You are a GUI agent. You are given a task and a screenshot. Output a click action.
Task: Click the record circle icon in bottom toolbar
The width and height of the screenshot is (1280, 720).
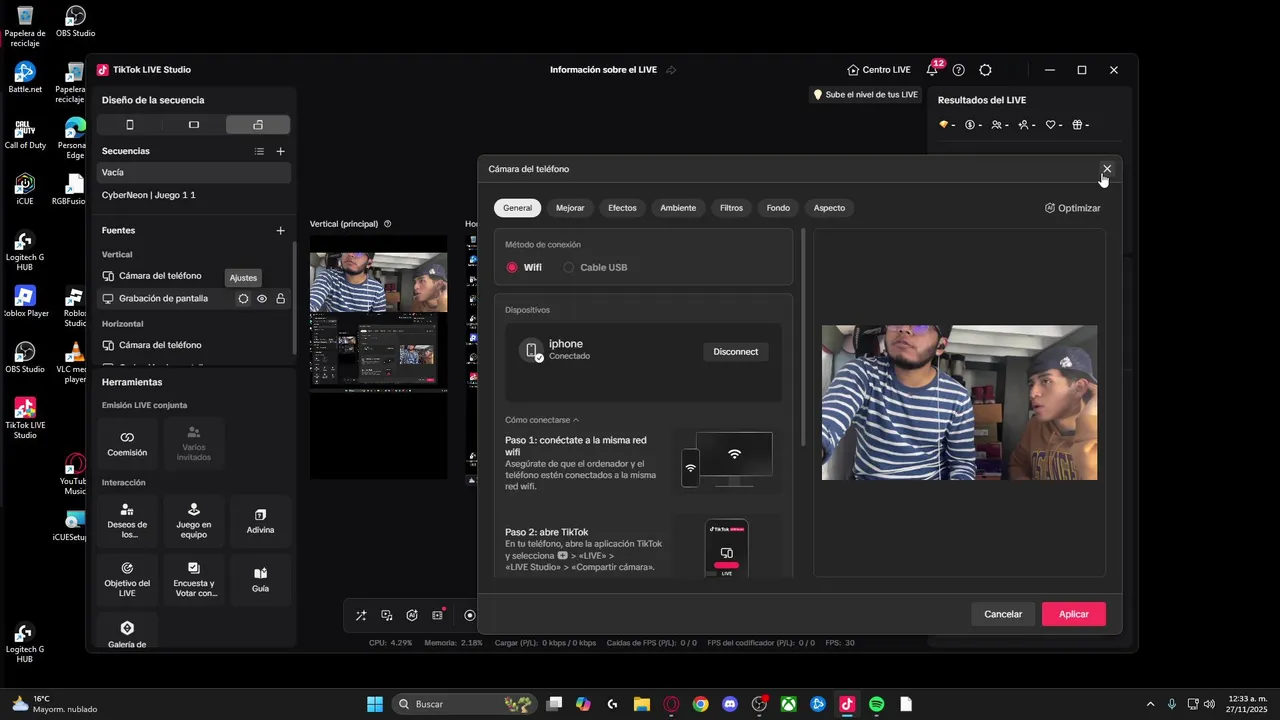[x=470, y=615]
